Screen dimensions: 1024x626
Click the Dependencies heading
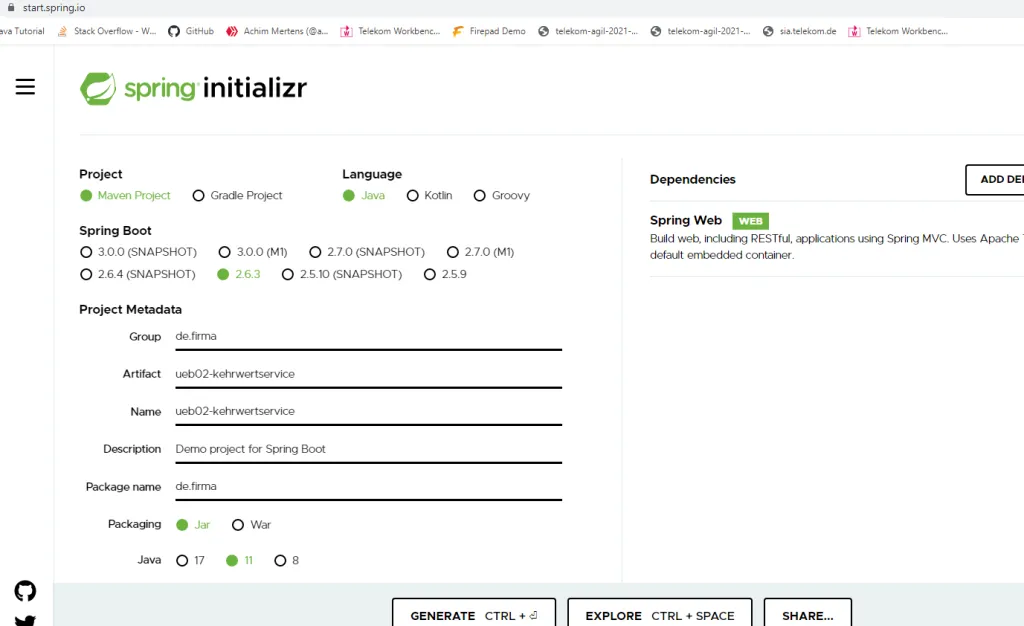pyautogui.click(x=692, y=180)
